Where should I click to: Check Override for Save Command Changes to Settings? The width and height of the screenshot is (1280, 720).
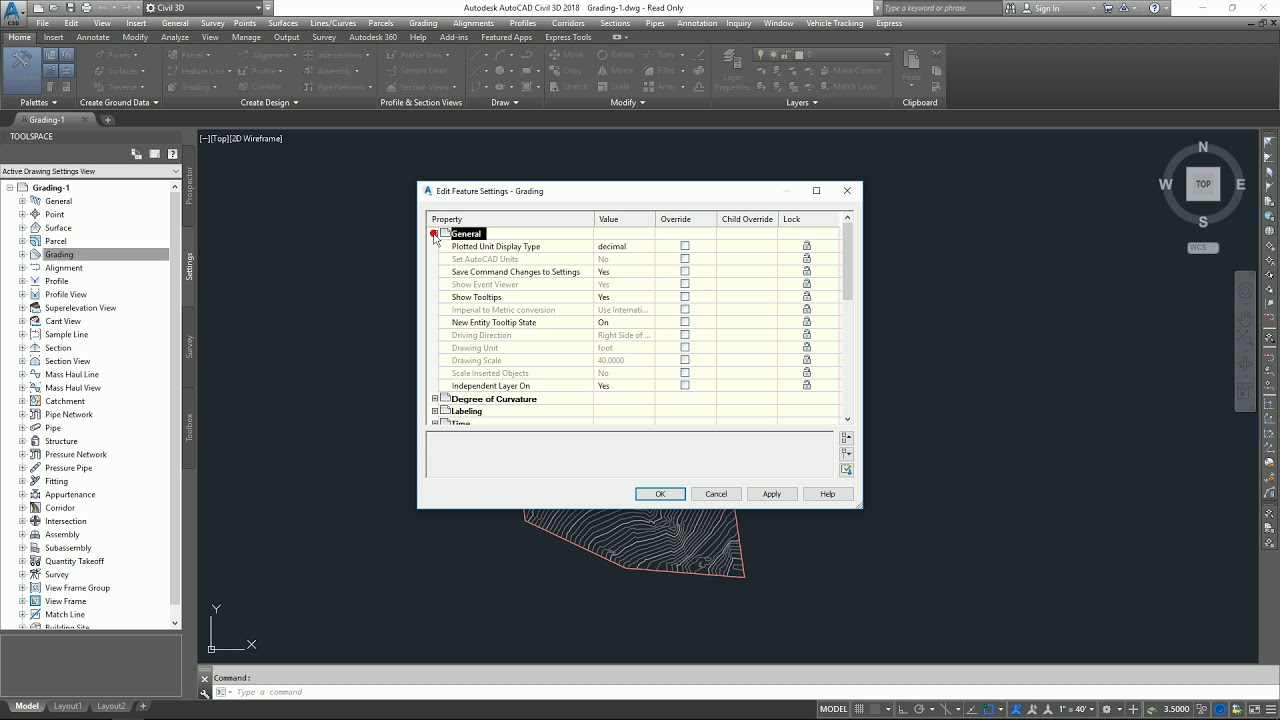click(x=685, y=271)
